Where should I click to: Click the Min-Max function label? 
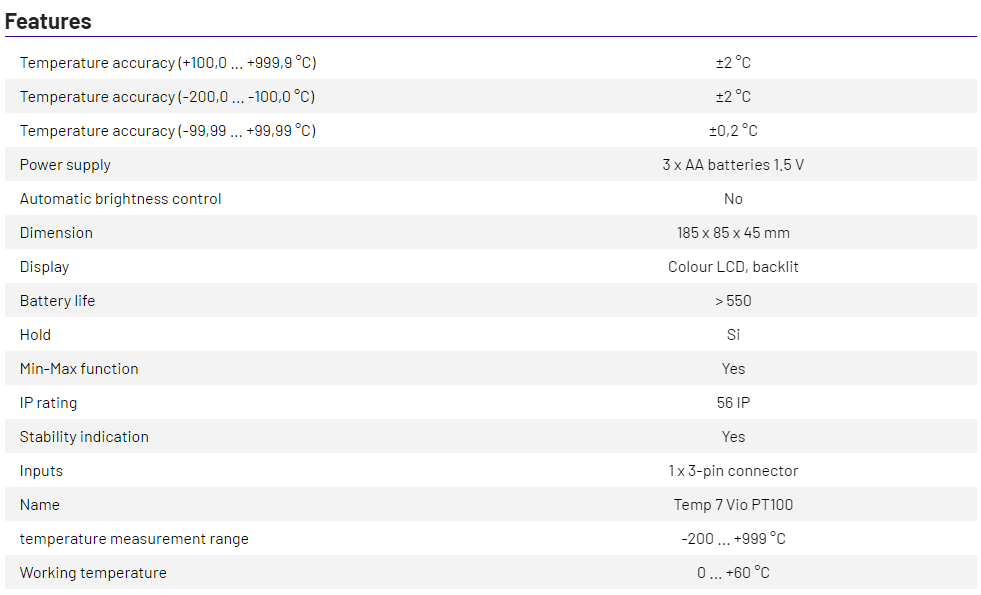(x=79, y=369)
